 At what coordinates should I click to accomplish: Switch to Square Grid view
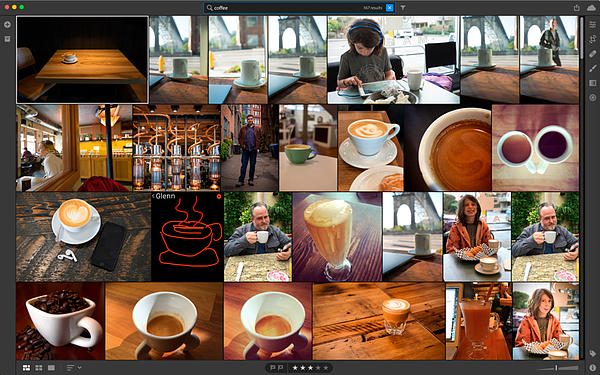click(x=39, y=368)
